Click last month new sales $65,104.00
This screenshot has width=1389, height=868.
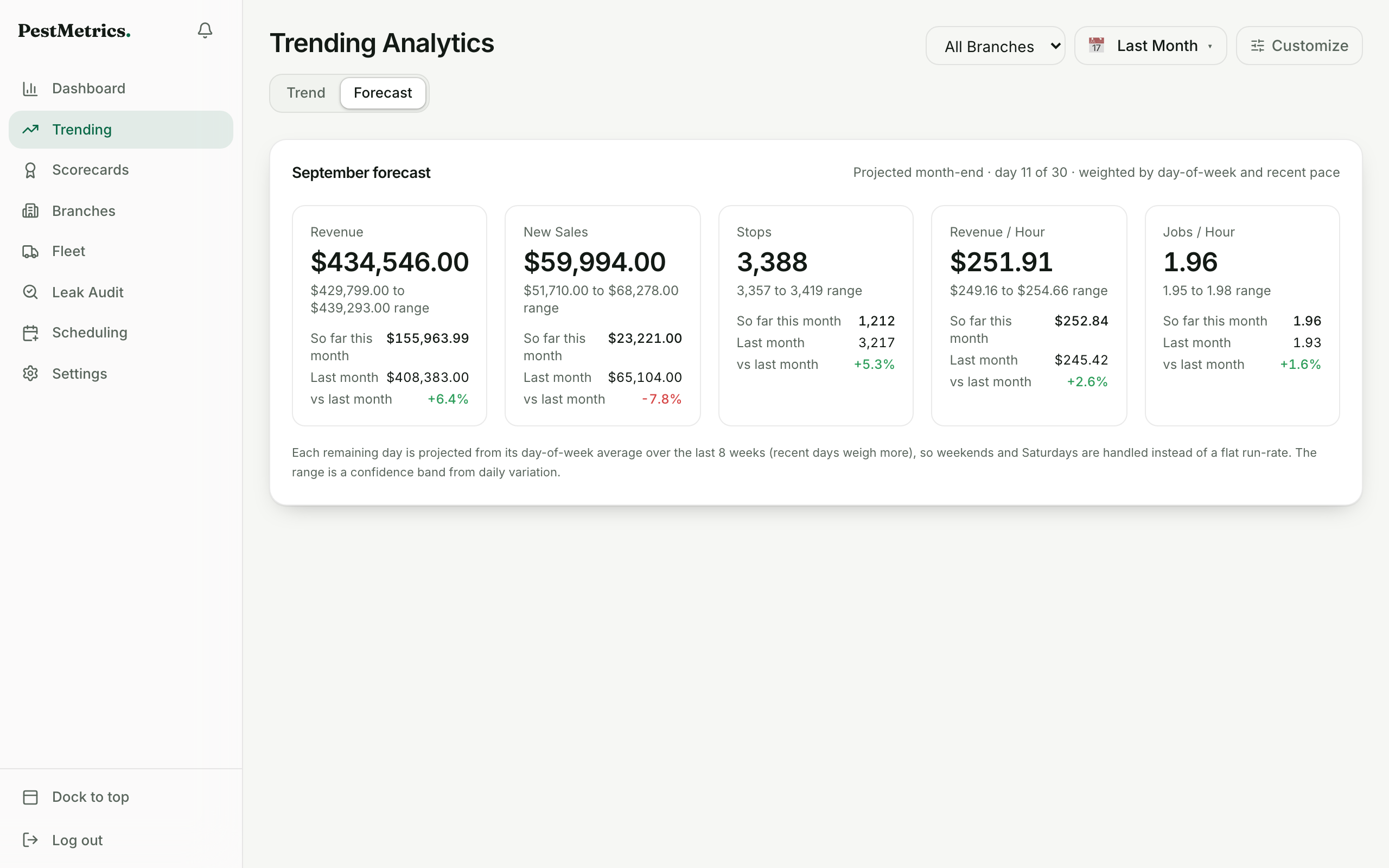tap(645, 377)
